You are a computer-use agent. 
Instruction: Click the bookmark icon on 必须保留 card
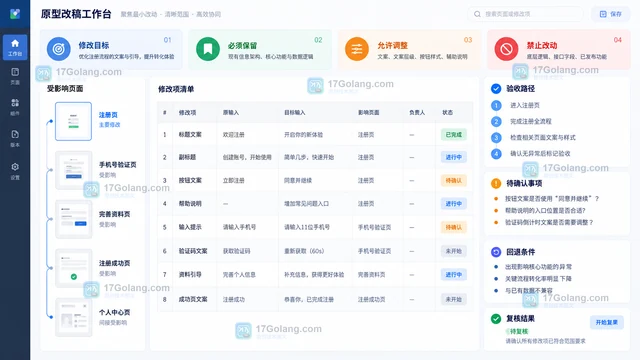click(x=208, y=49)
